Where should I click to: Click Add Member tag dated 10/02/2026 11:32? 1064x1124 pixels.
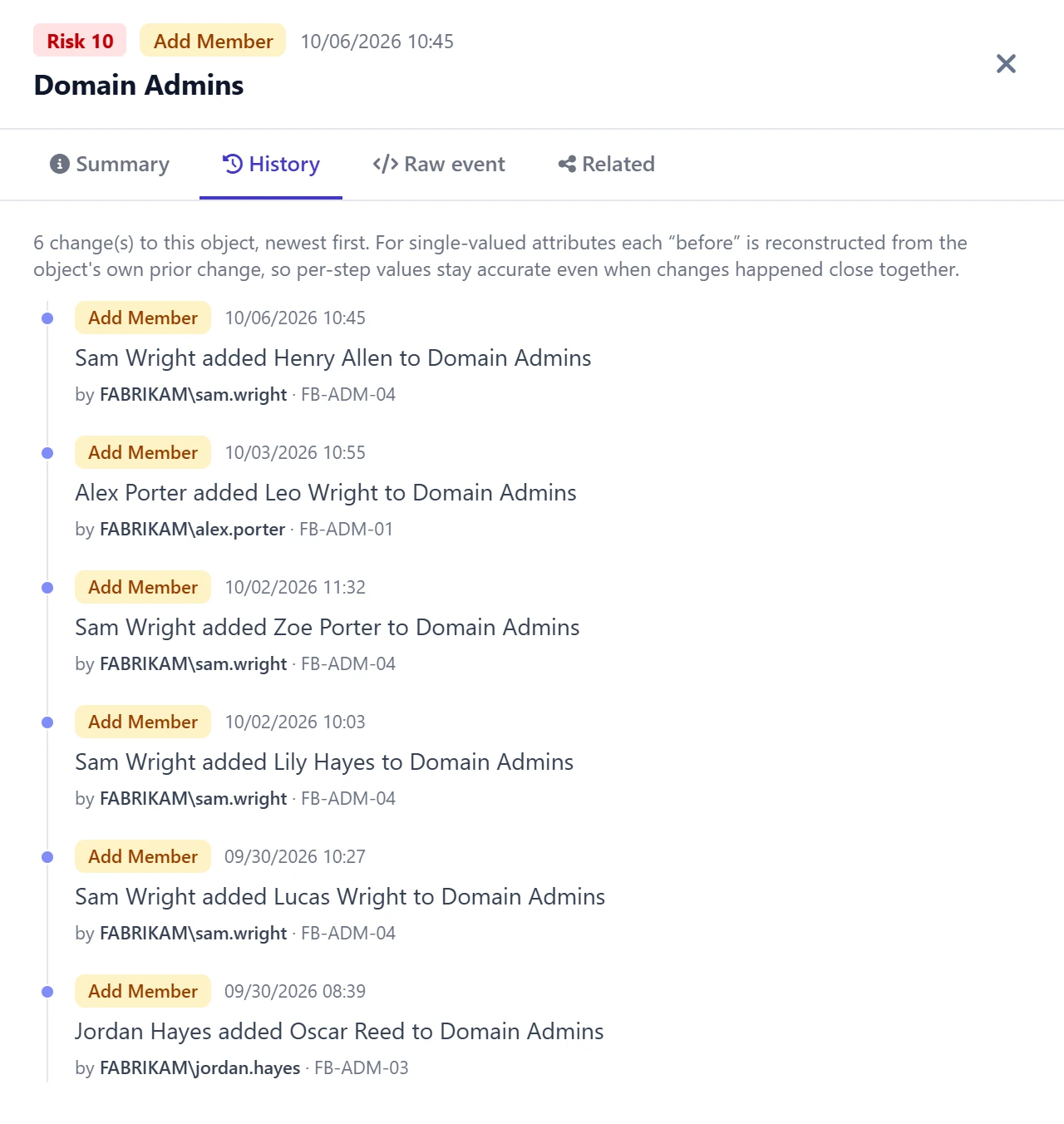pyautogui.click(x=143, y=587)
